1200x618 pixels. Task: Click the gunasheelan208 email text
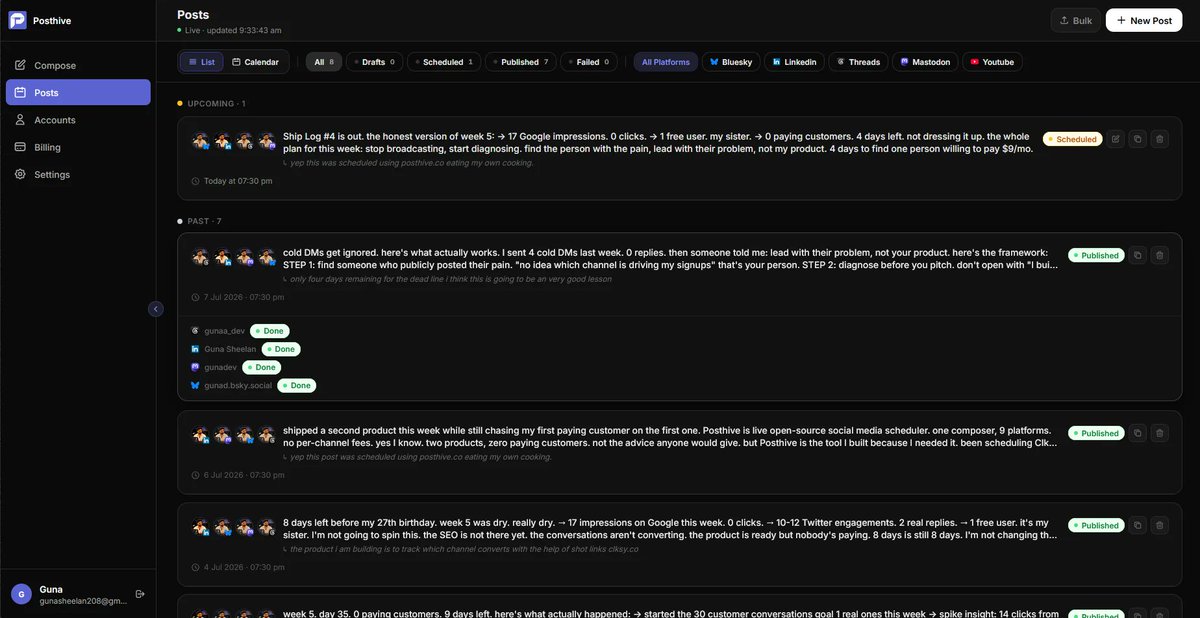83,600
